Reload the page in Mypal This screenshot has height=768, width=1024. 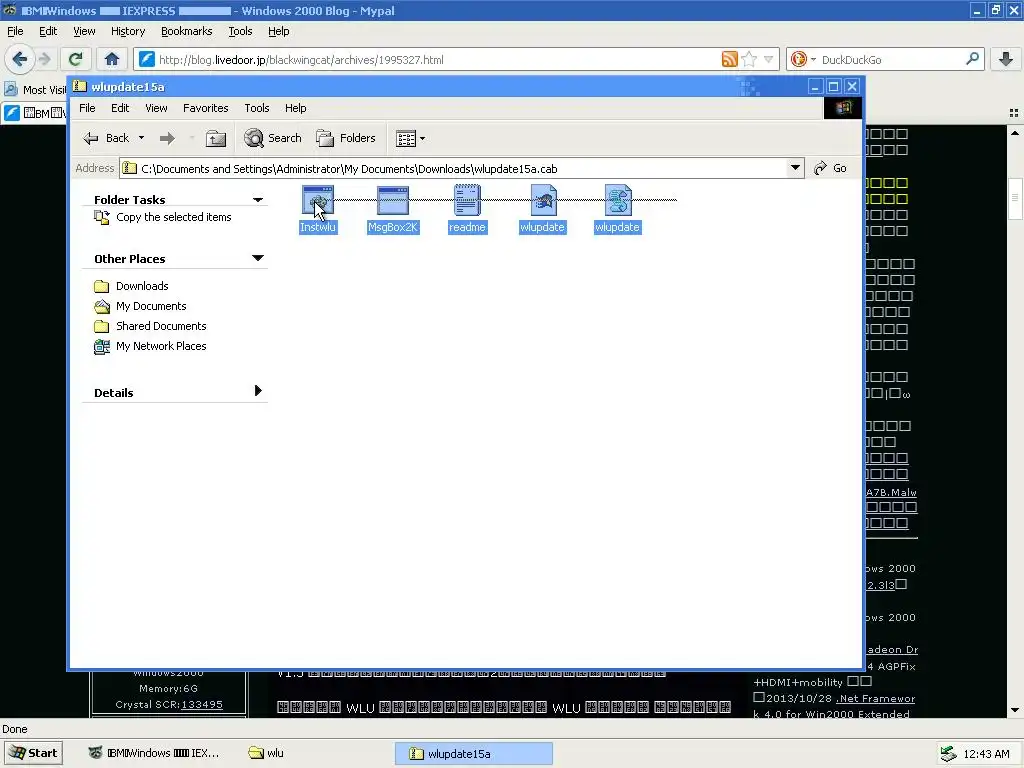[x=75, y=59]
